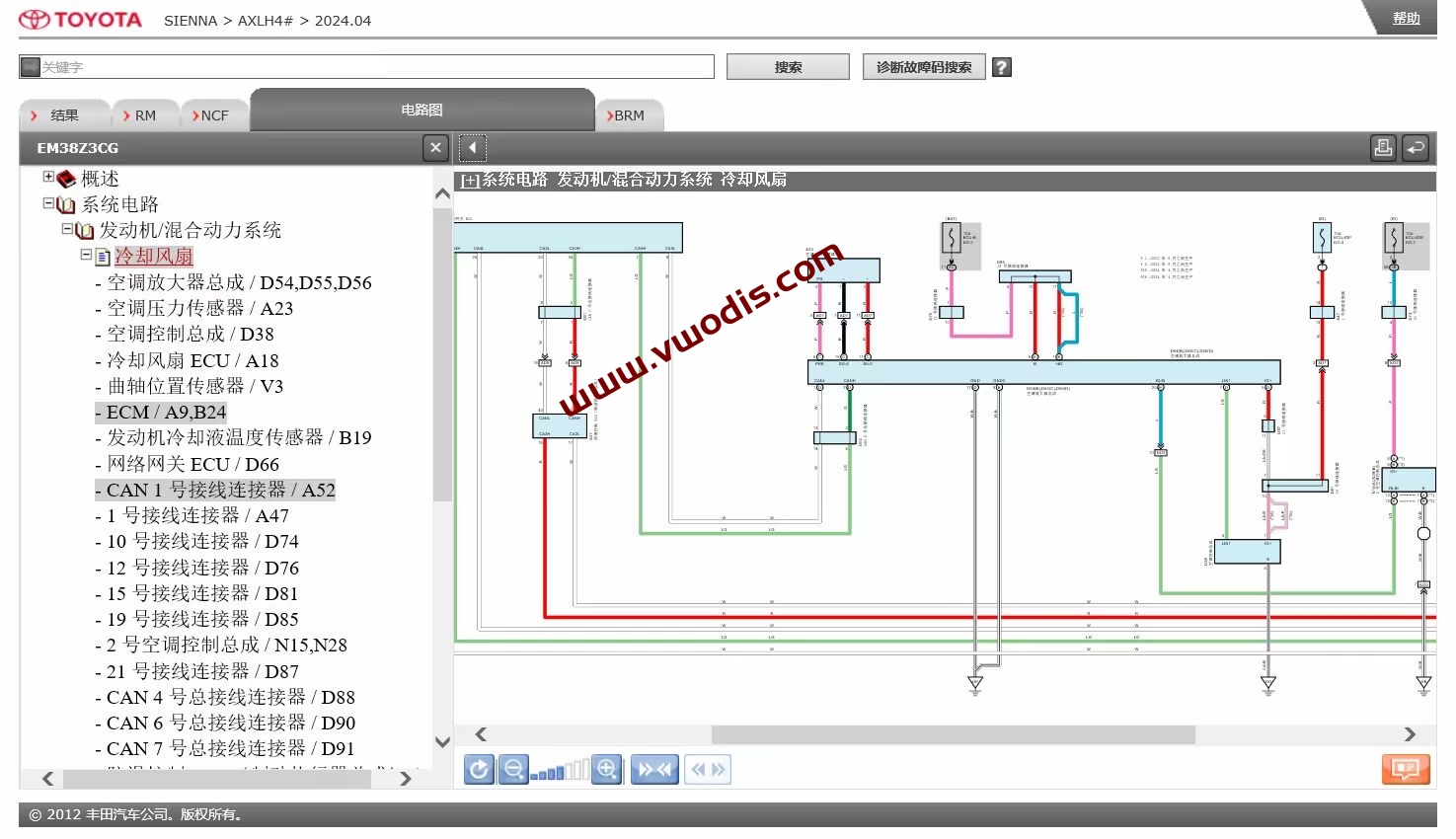Click the fit-to-width arrows icon
The image size is (1456, 839).
point(653,769)
